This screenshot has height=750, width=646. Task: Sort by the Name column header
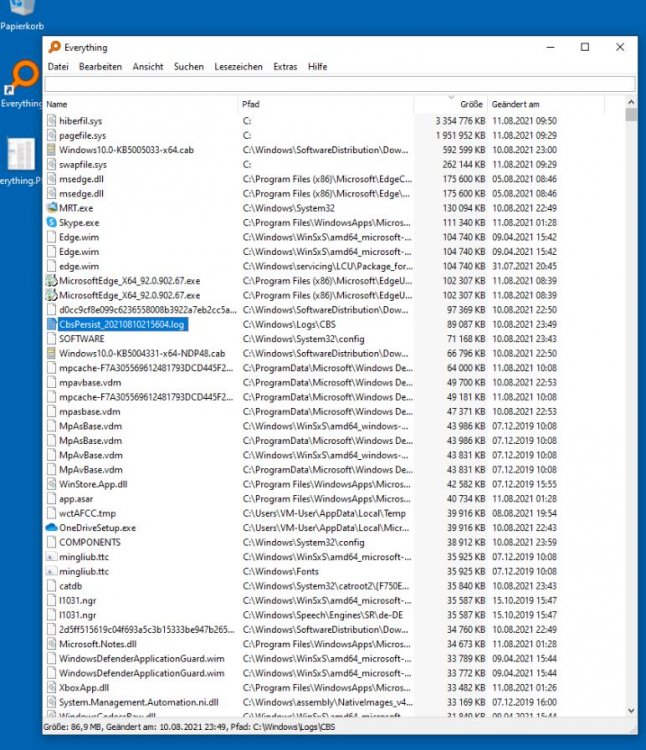tap(141, 104)
